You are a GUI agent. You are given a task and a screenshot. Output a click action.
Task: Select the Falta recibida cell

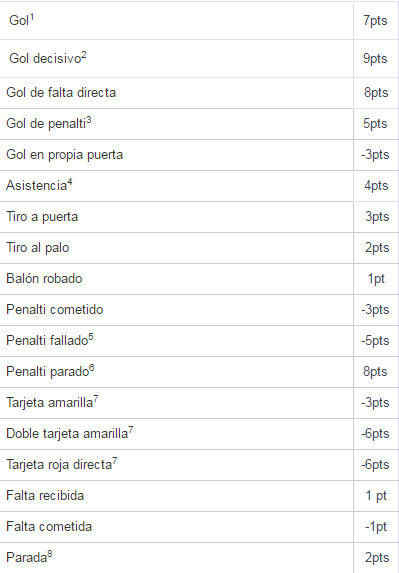tap(176, 496)
